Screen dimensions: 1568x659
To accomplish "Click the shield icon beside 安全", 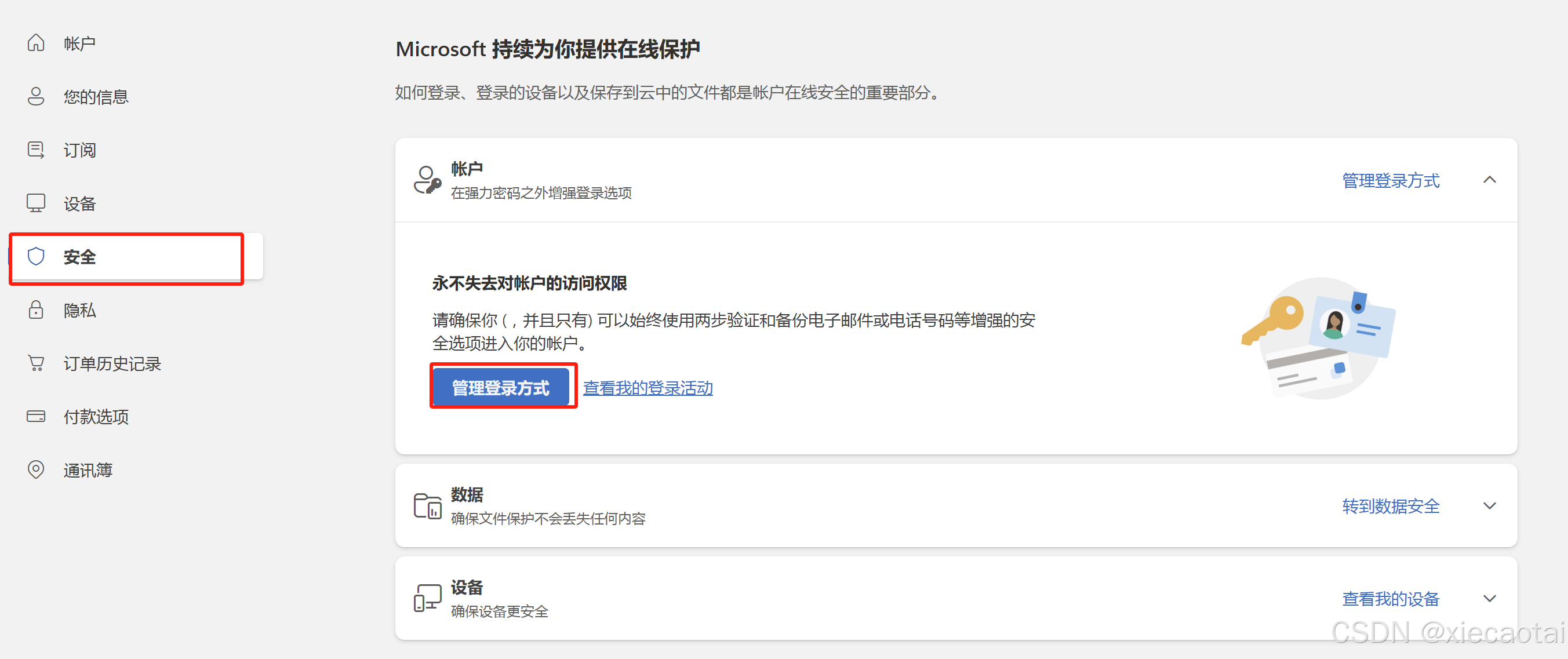I will click(36, 256).
